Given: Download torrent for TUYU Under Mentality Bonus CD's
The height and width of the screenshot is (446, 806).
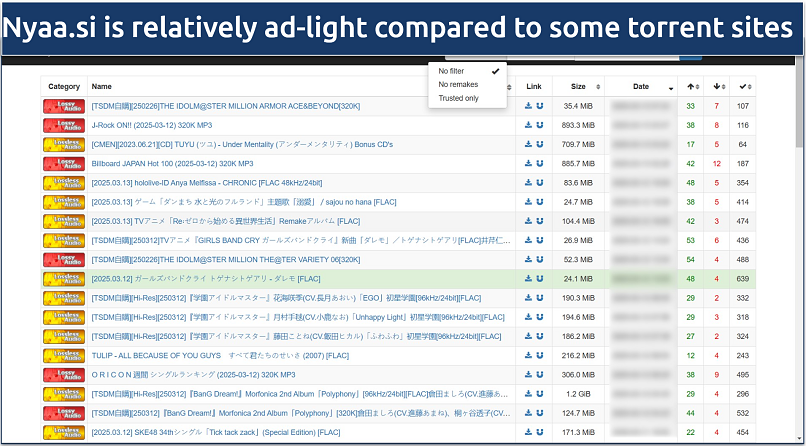Looking at the screenshot, I should point(528,144).
